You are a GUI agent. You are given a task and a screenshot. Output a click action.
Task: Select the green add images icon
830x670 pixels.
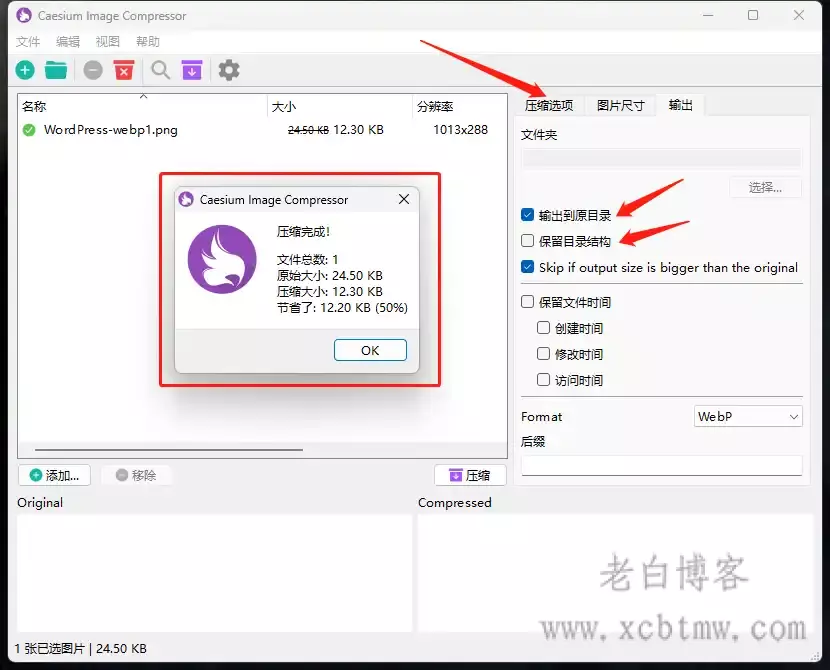[24, 70]
